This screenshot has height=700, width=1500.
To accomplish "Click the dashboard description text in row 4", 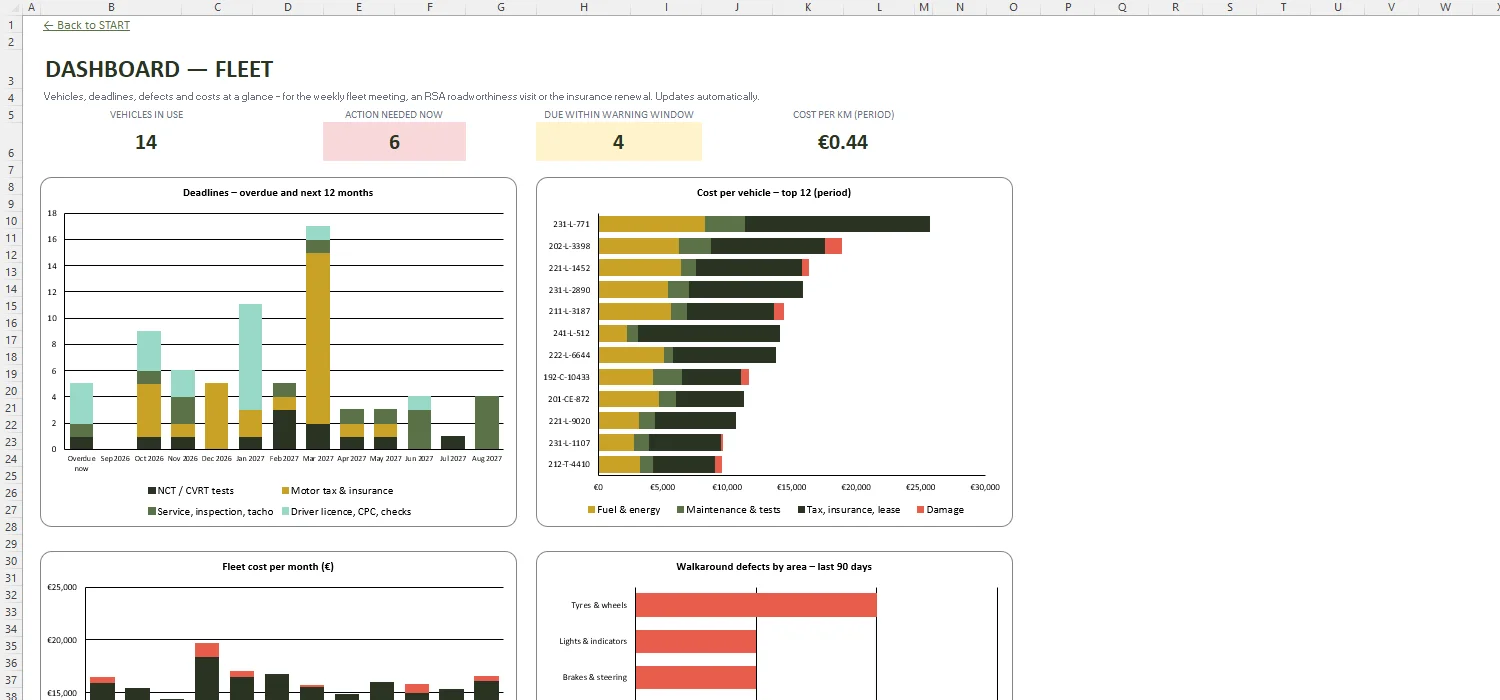I will 401,97.
